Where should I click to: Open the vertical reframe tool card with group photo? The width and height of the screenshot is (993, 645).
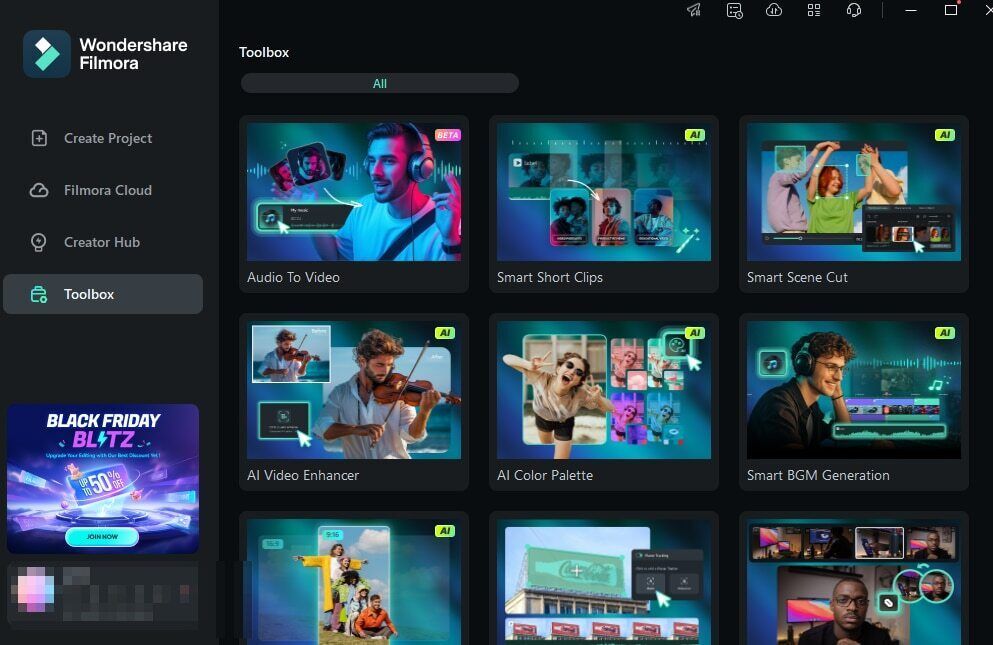click(354, 580)
